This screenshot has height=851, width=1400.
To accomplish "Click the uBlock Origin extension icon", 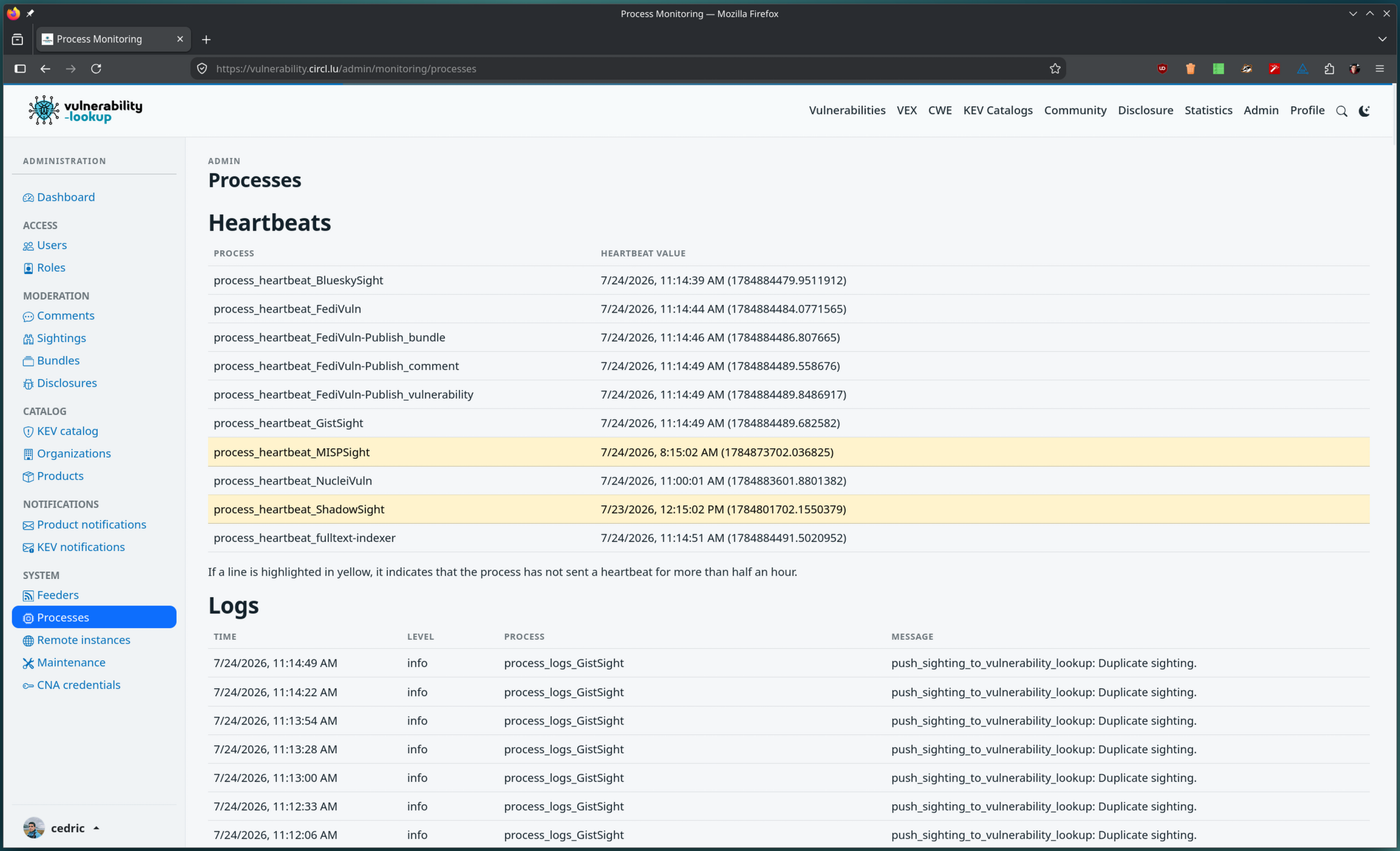I will click(x=1162, y=69).
